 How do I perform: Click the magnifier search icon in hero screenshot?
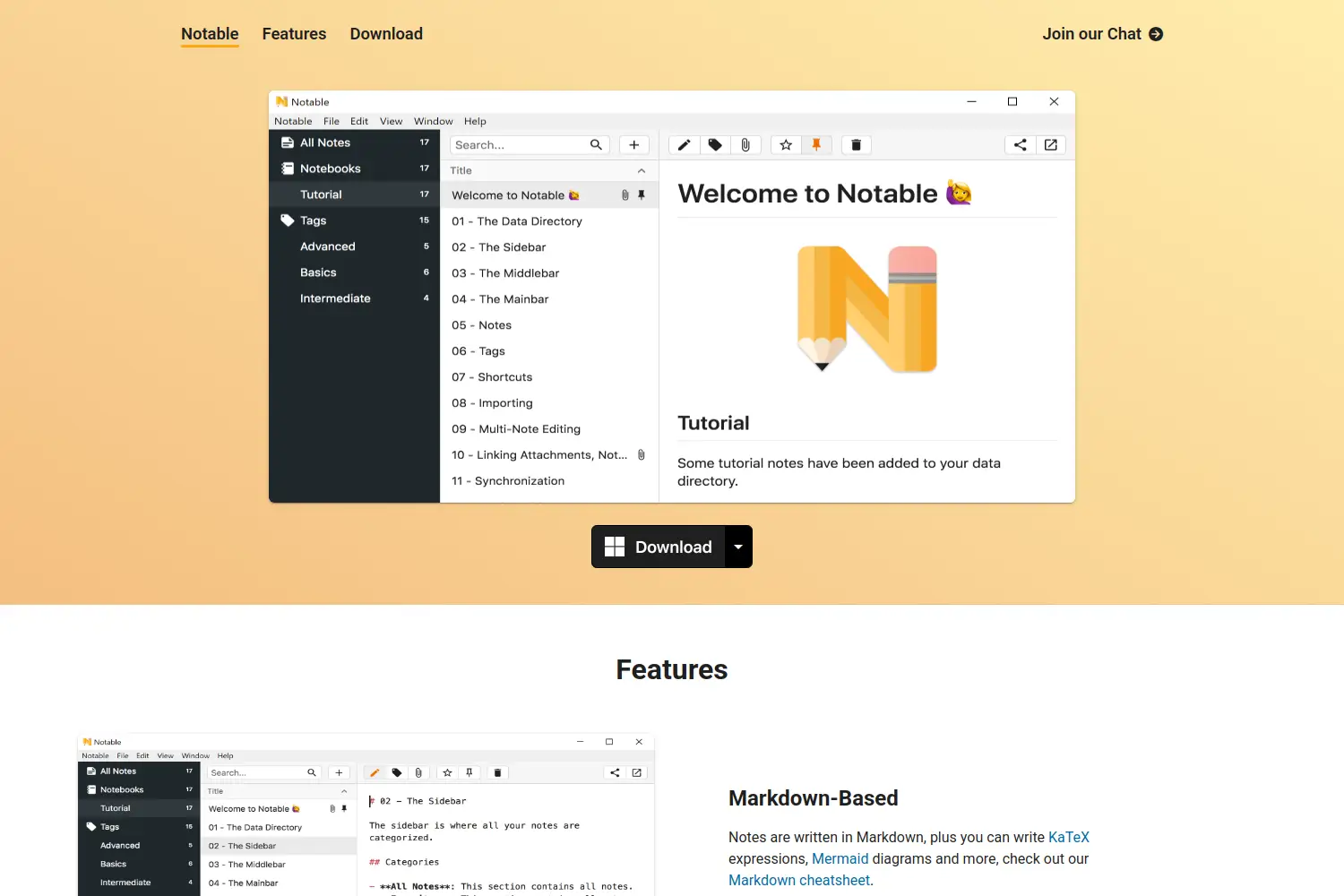[x=596, y=145]
